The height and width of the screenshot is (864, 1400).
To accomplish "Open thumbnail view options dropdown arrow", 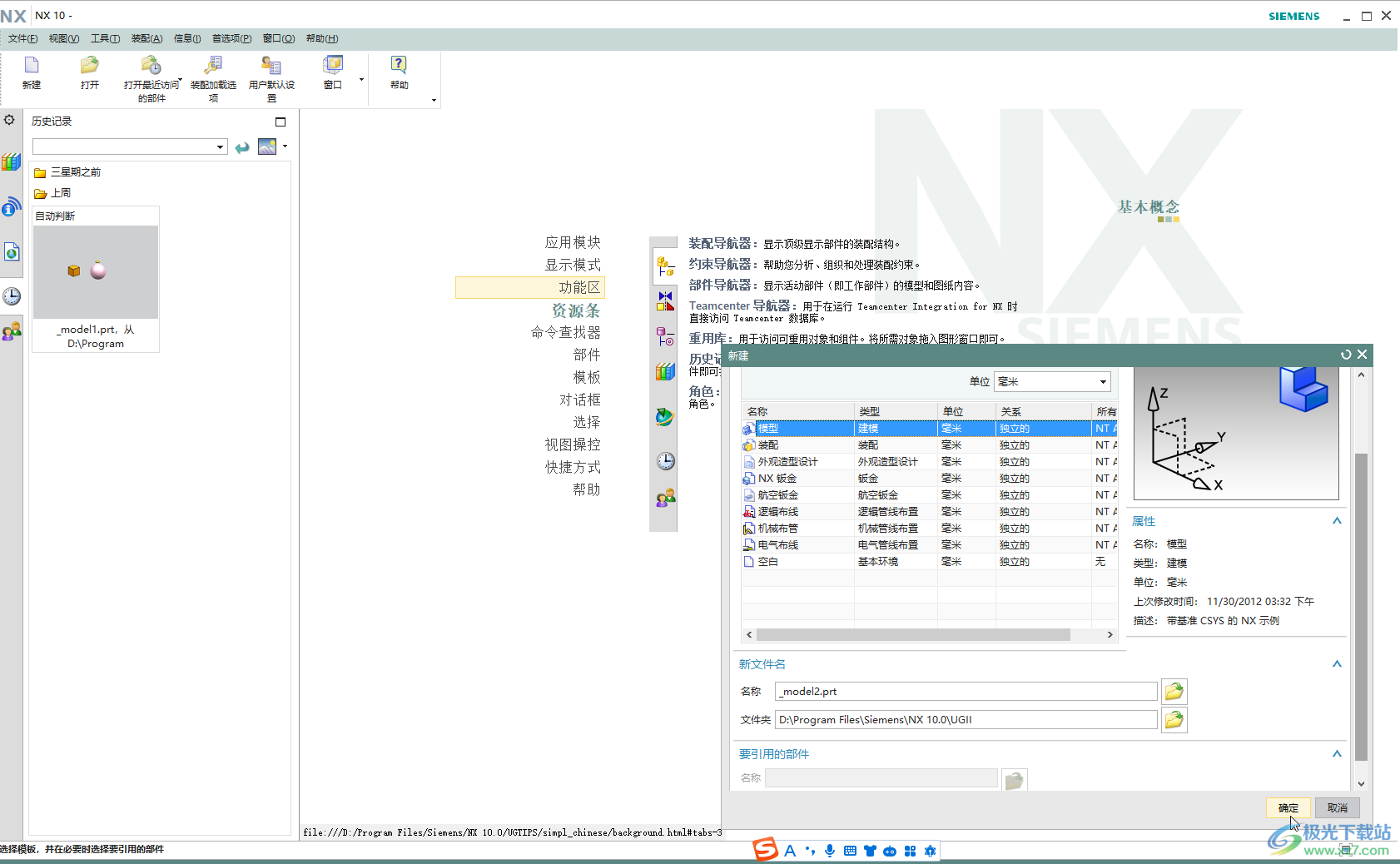I will (x=285, y=146).
